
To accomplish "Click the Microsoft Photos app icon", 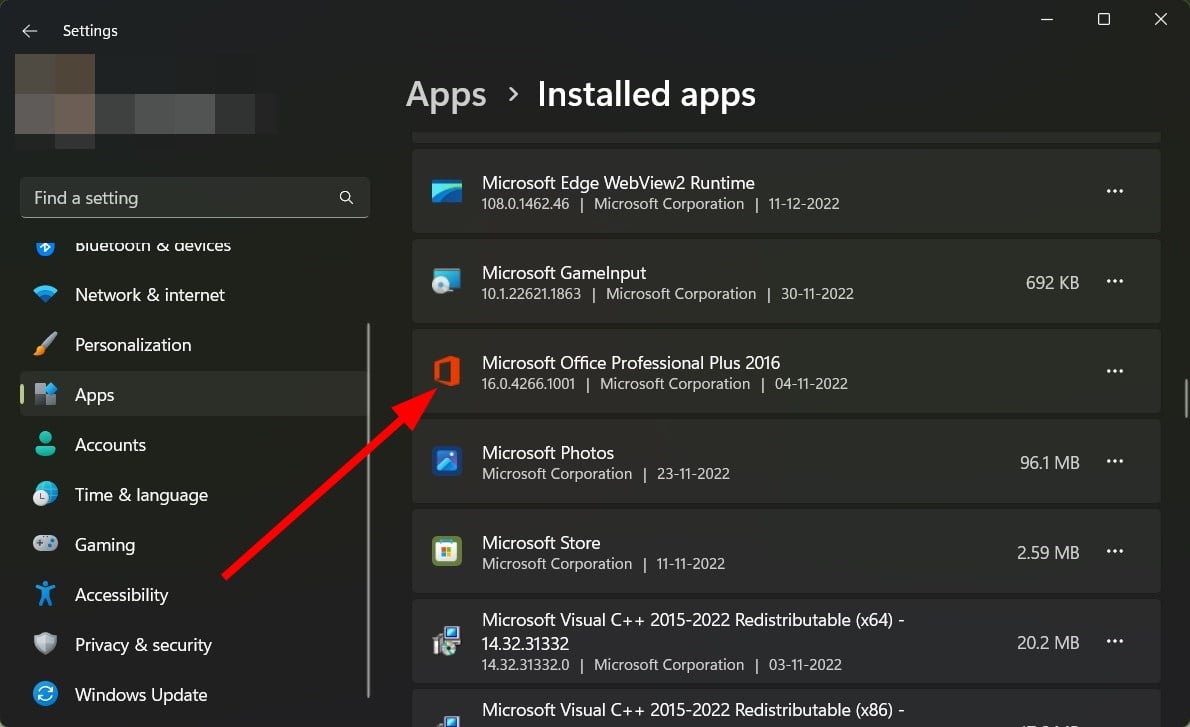I will coord(446,462).
